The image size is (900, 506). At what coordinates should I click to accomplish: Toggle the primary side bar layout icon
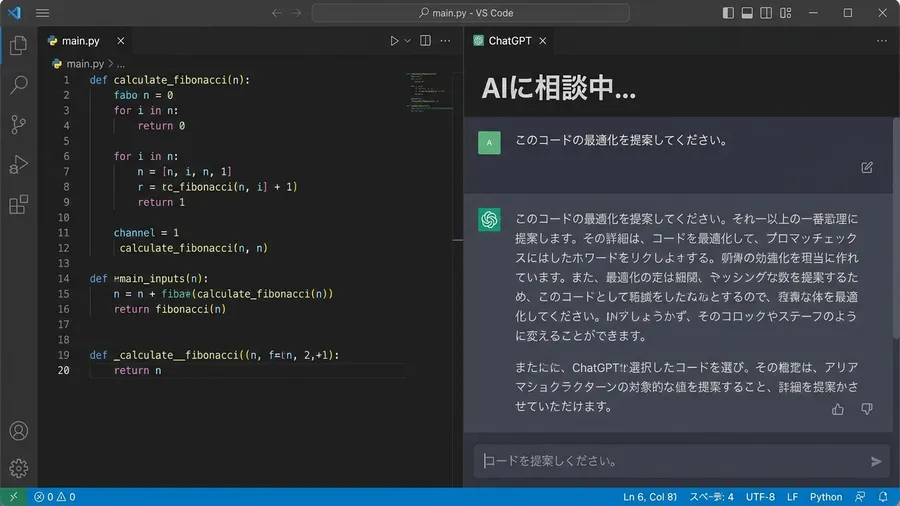tap(728, 13)
